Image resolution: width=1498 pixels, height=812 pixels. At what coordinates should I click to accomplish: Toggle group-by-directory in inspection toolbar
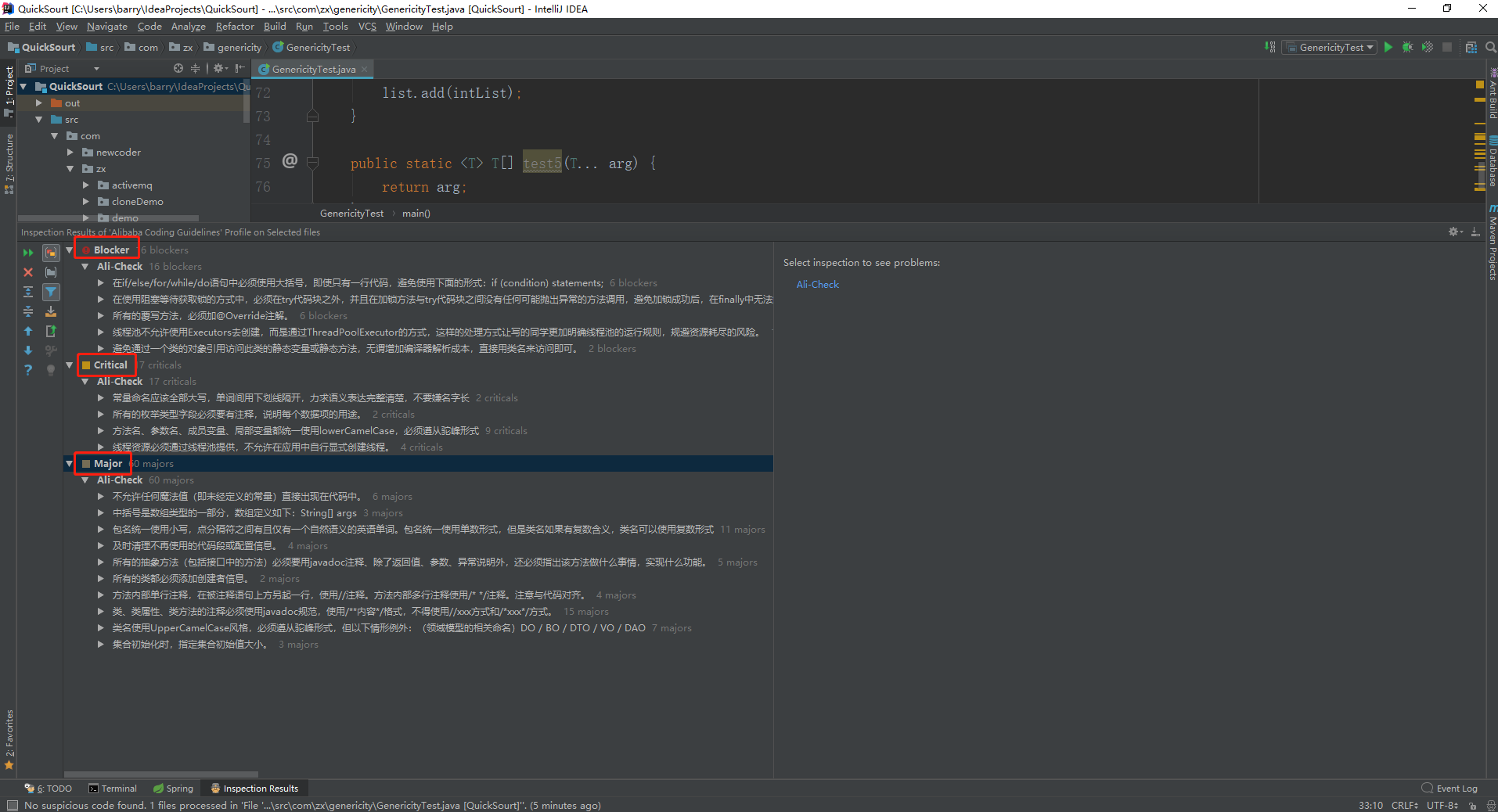(x=52, y=272)
